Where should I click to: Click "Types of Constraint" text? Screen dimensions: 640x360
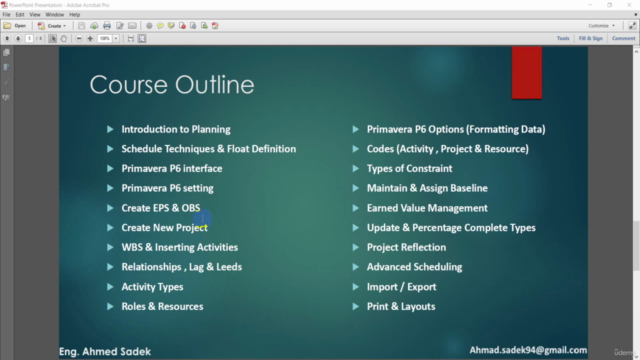point(409,169)
